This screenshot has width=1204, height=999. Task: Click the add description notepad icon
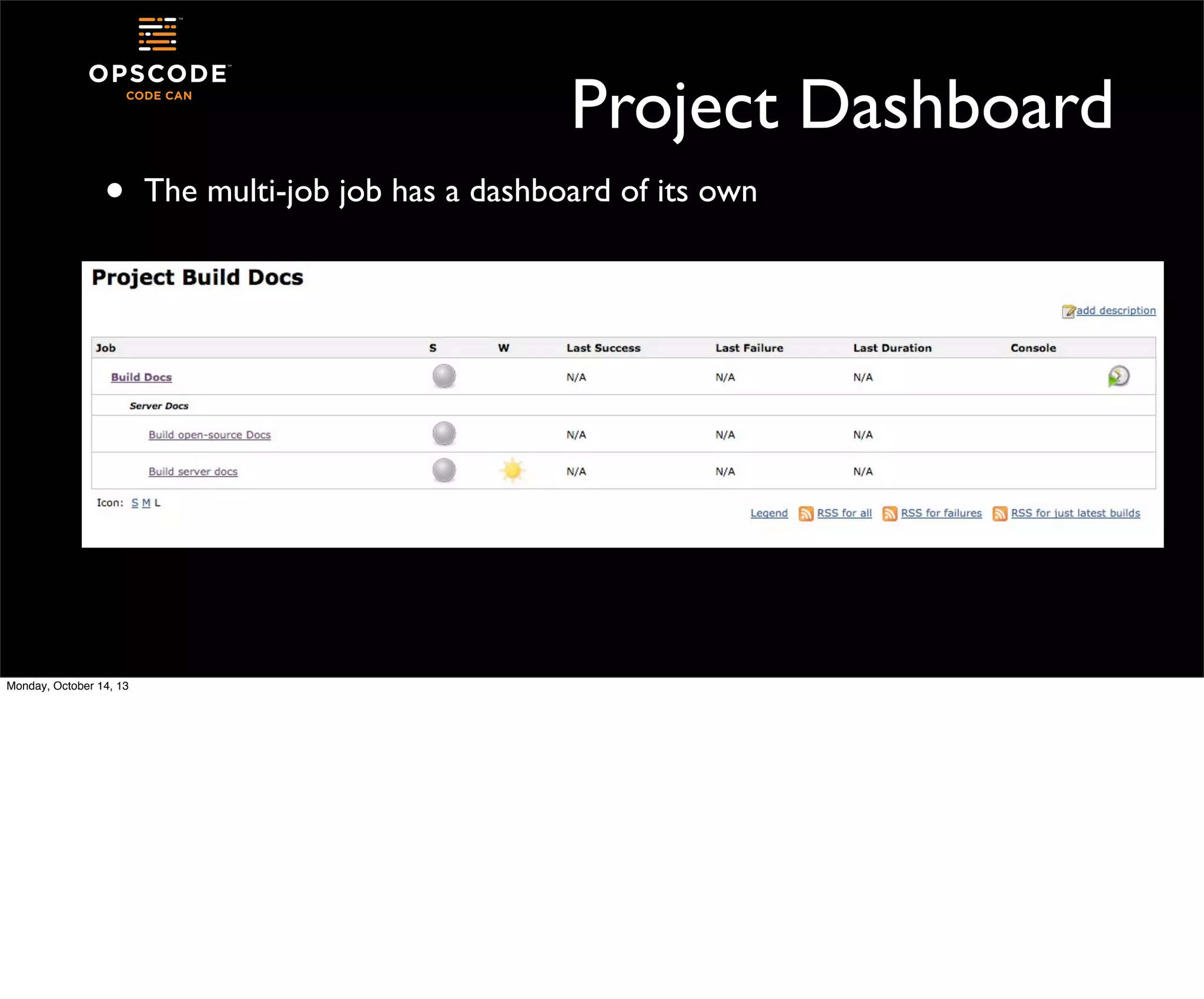[x=1068, y=311]
